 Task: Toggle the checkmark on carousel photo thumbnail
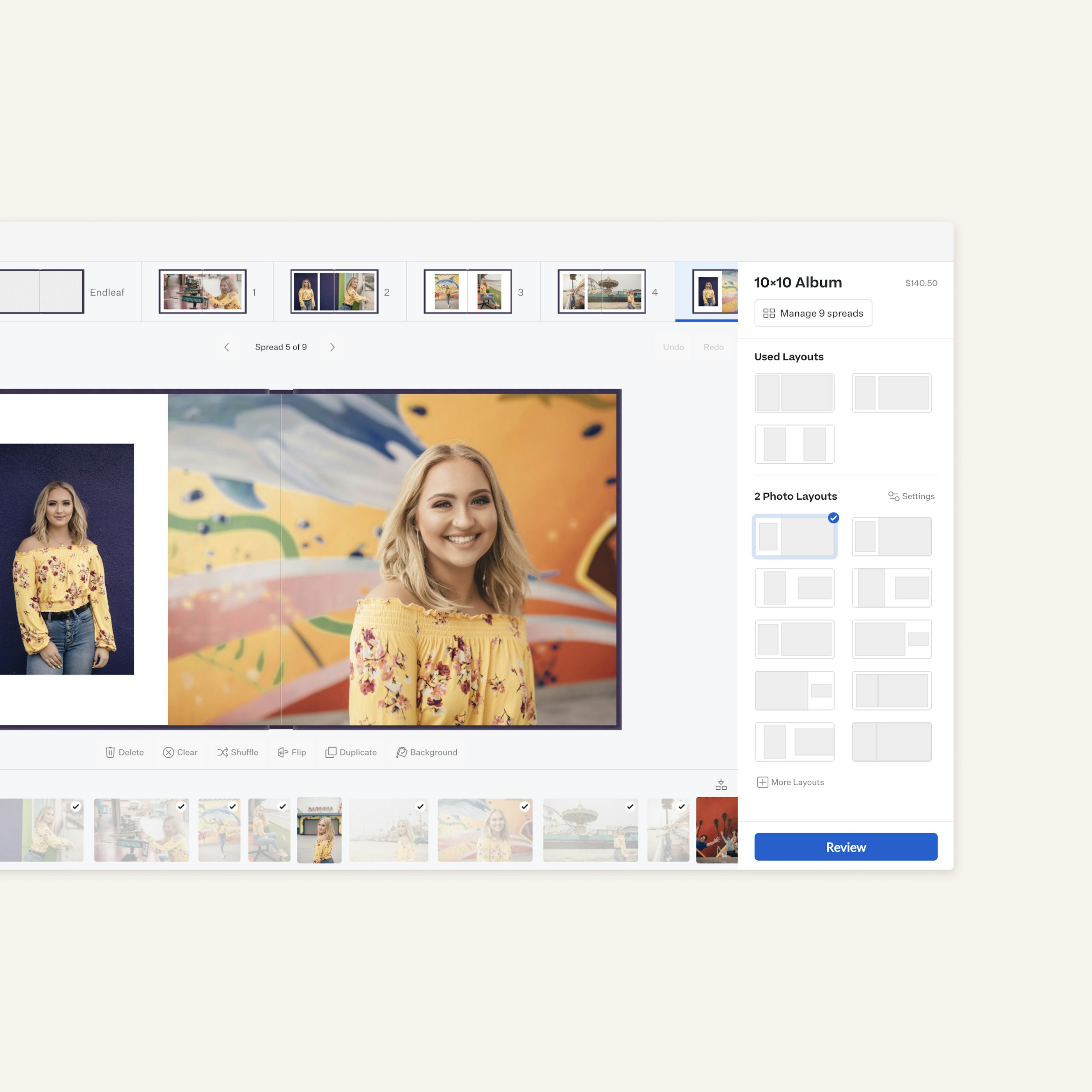[x=630, y=807]
